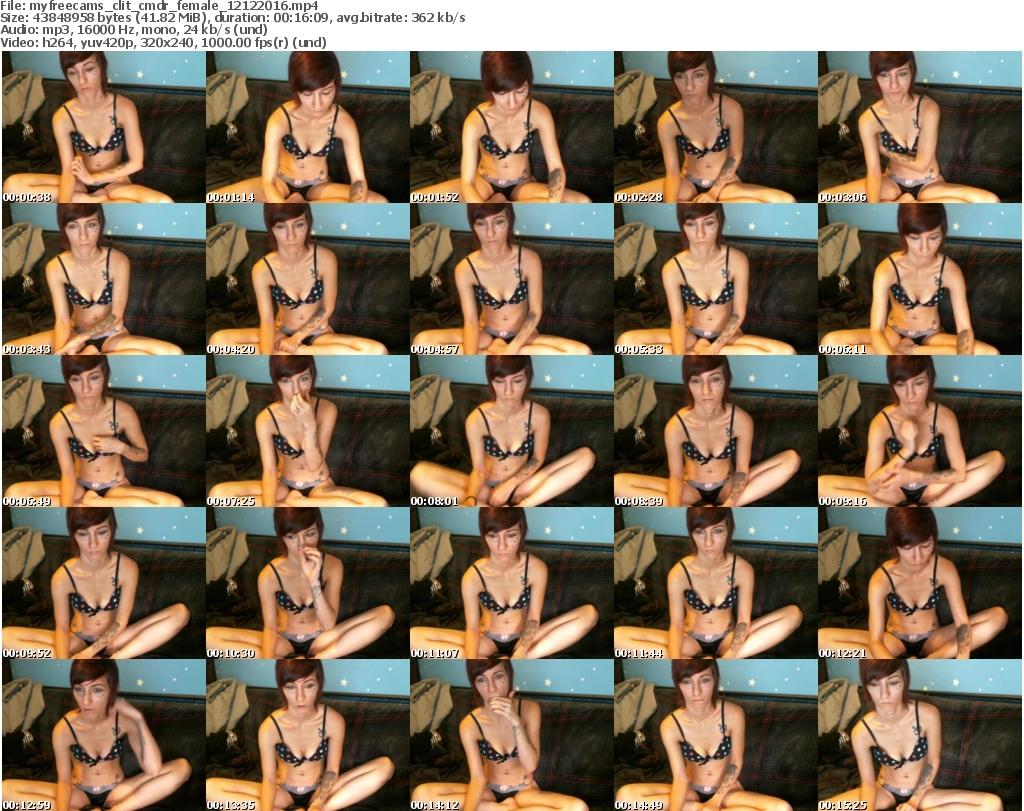Select the thumbnail stamped 00:09:16
The width and height of the screenshot is (1024, 811).
[x=920, y=432]
